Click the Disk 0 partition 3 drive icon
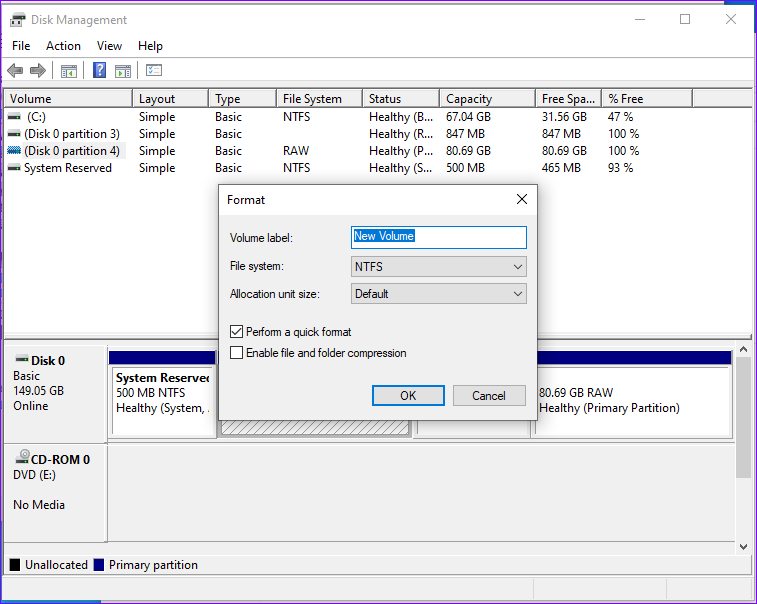757x604 pixels. click(x=14, y=134)
